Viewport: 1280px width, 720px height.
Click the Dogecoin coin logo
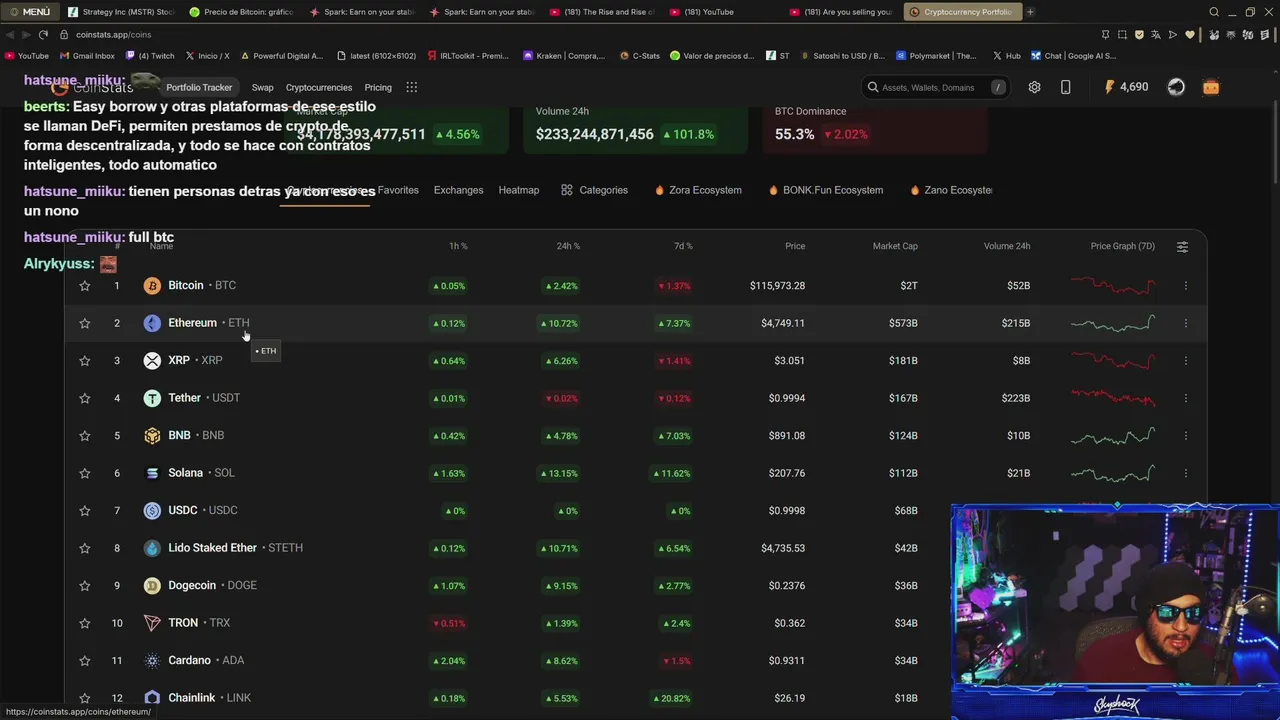[x=152, y=586]
